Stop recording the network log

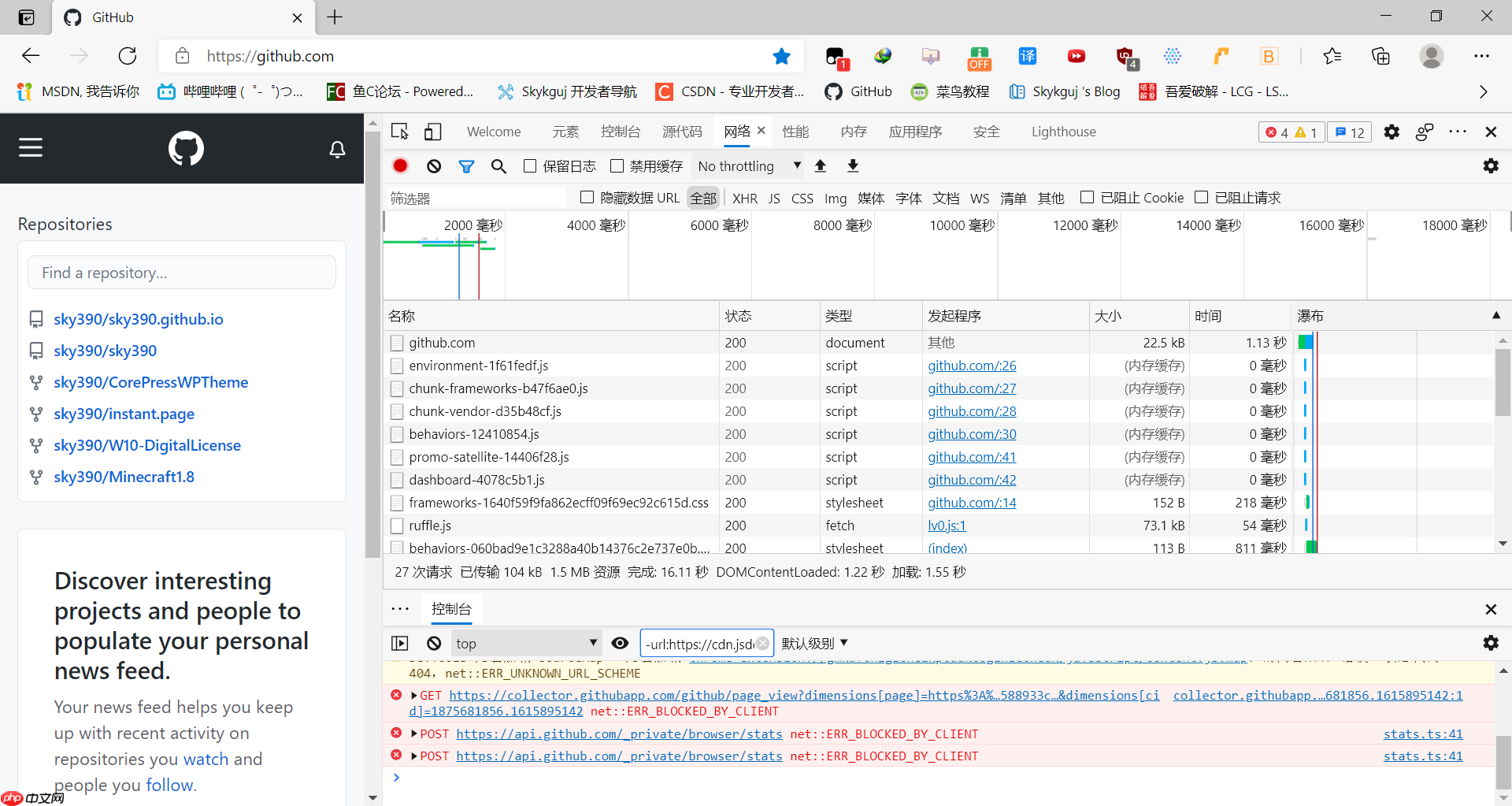click(x=399, y=165)
